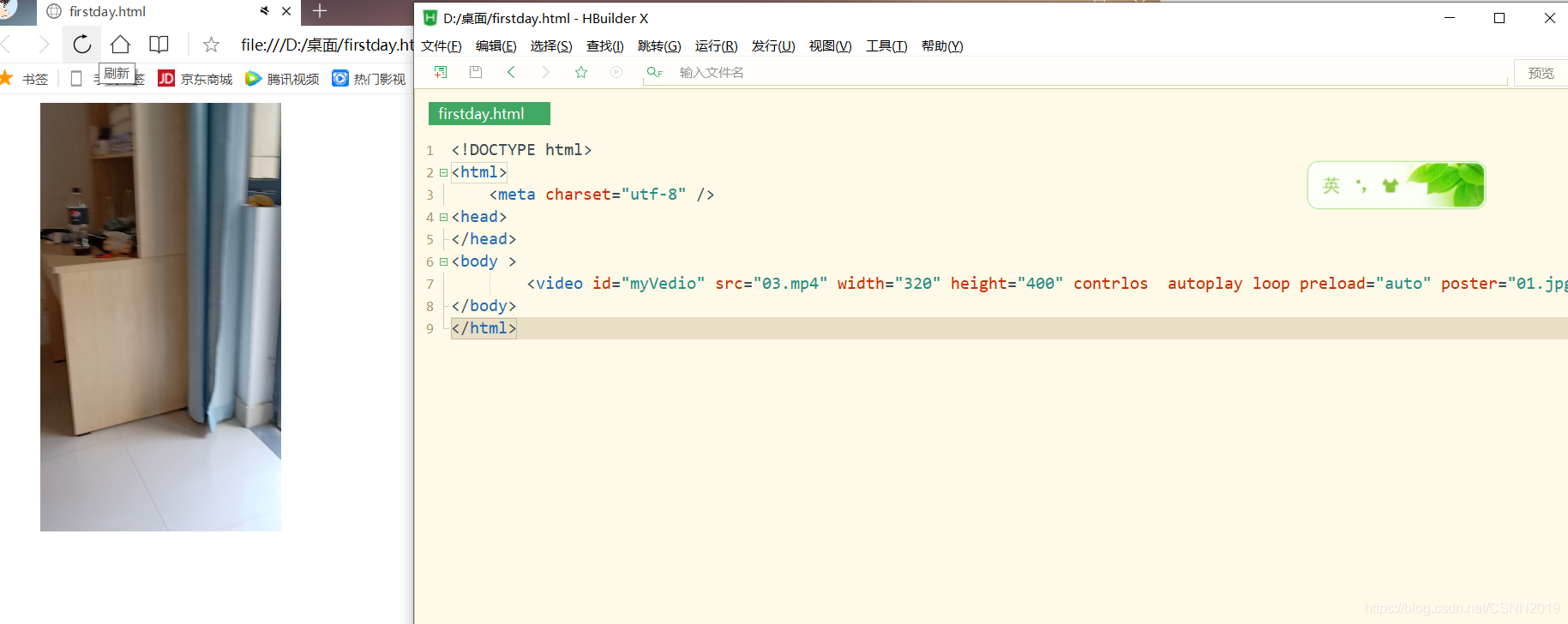The image size is (1568, 624).
Task: Click the autoplay attribute in code
Action: (1205, 284)
